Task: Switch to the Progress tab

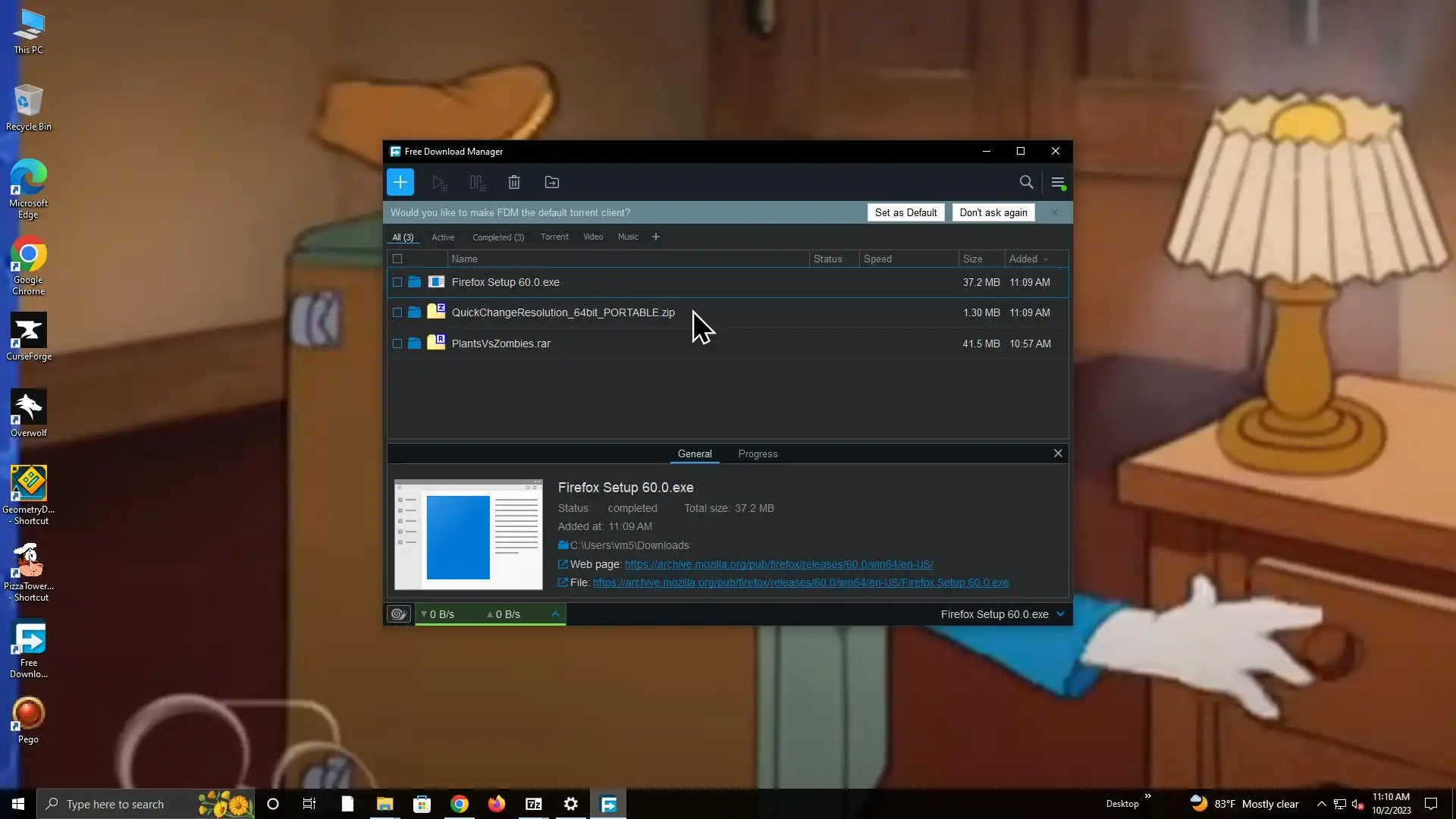Action: 758,453
